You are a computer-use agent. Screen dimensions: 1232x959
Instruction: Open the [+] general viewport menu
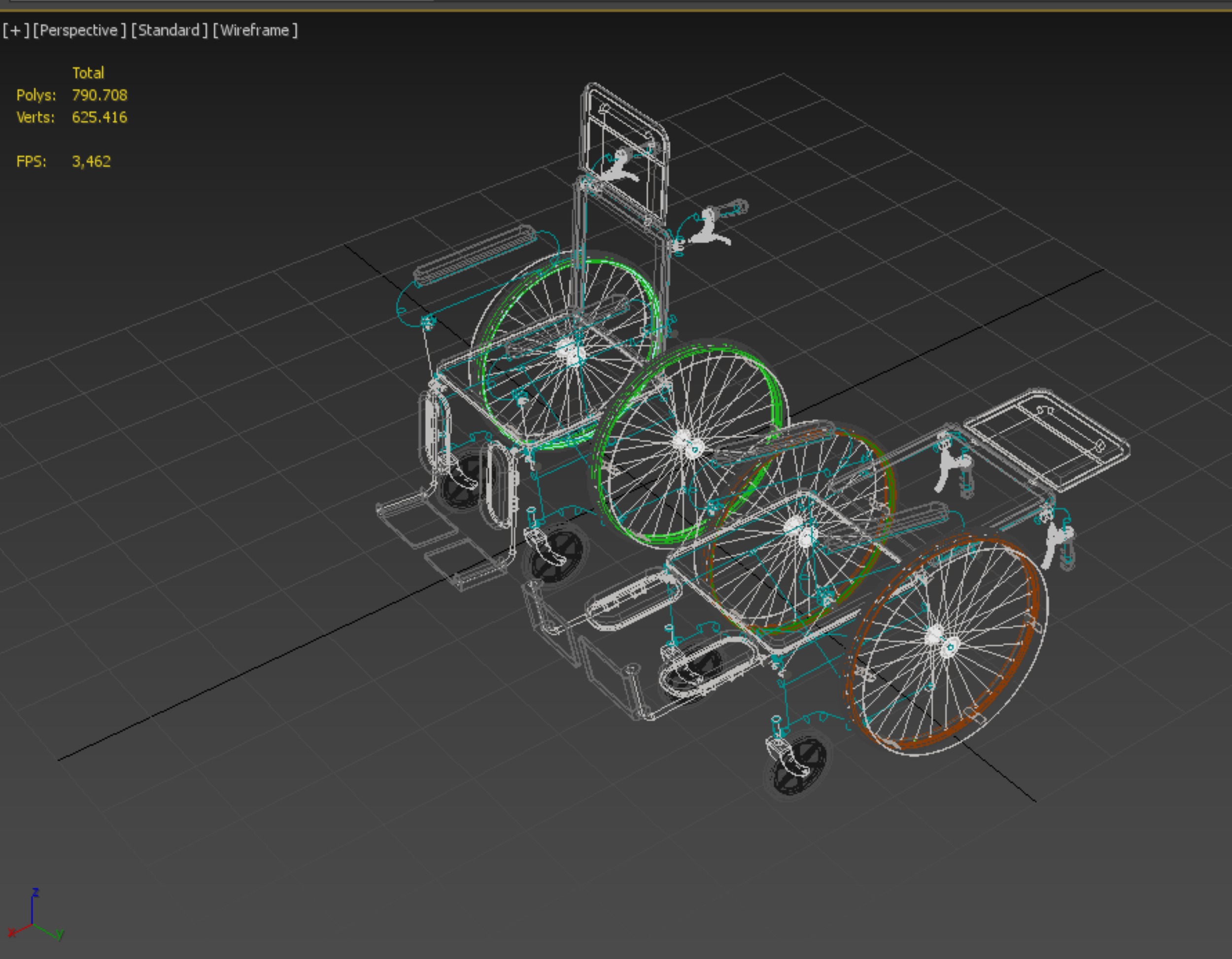click(15, 31)
